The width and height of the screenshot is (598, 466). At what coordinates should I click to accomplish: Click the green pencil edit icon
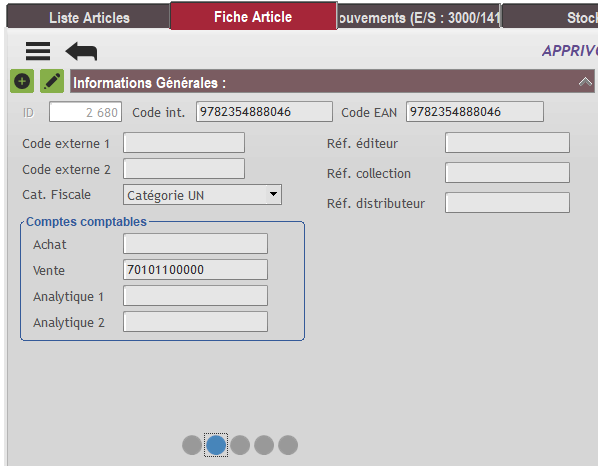tap(52, 81)
